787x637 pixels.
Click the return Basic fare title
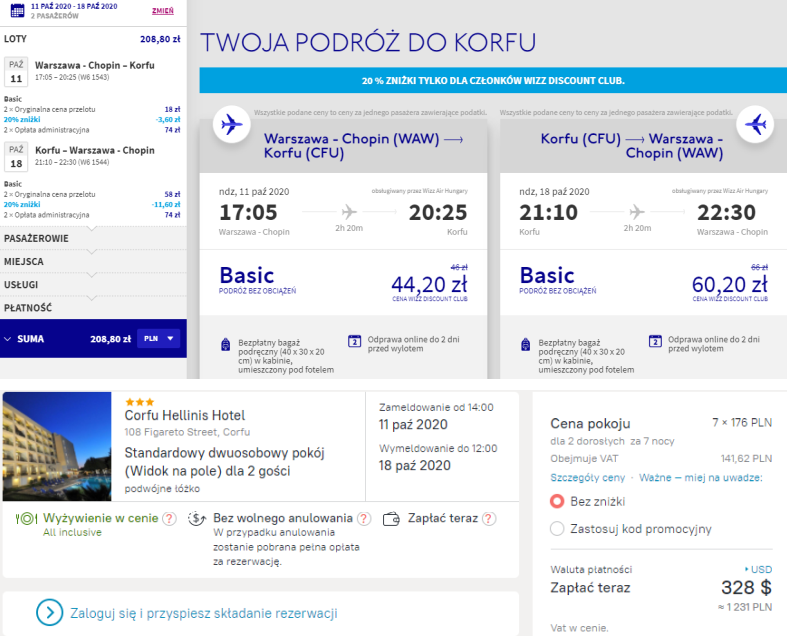tap(547, 275)
